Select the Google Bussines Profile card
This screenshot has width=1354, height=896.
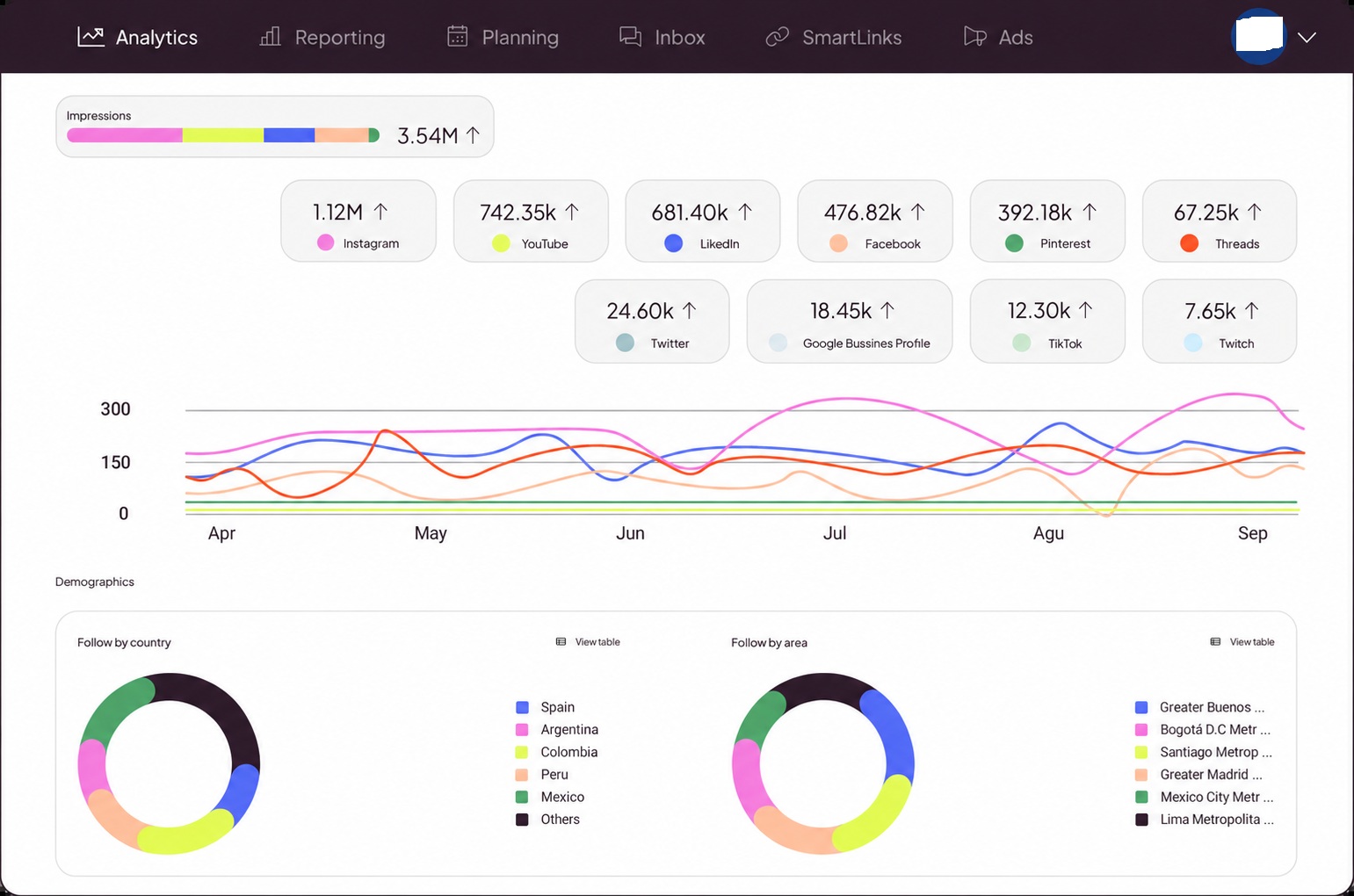click(850, 322)
